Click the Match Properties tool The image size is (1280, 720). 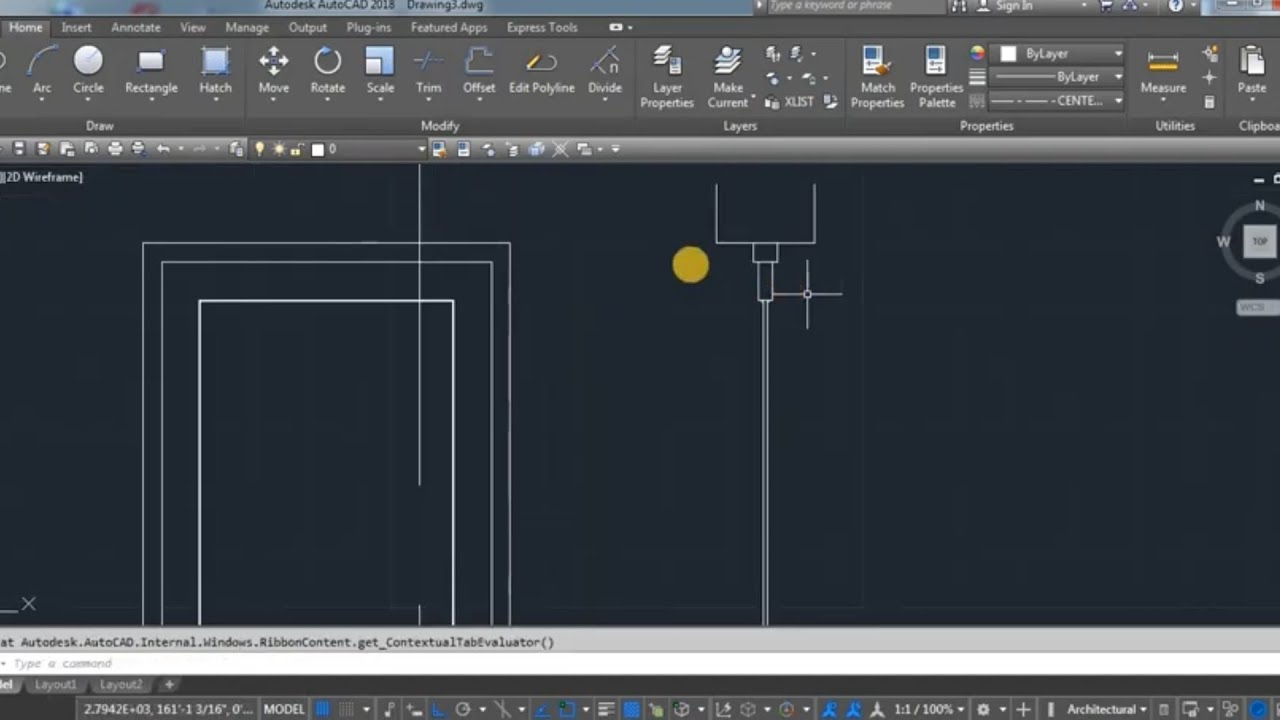pyautogui.click(x=877, y=77)
